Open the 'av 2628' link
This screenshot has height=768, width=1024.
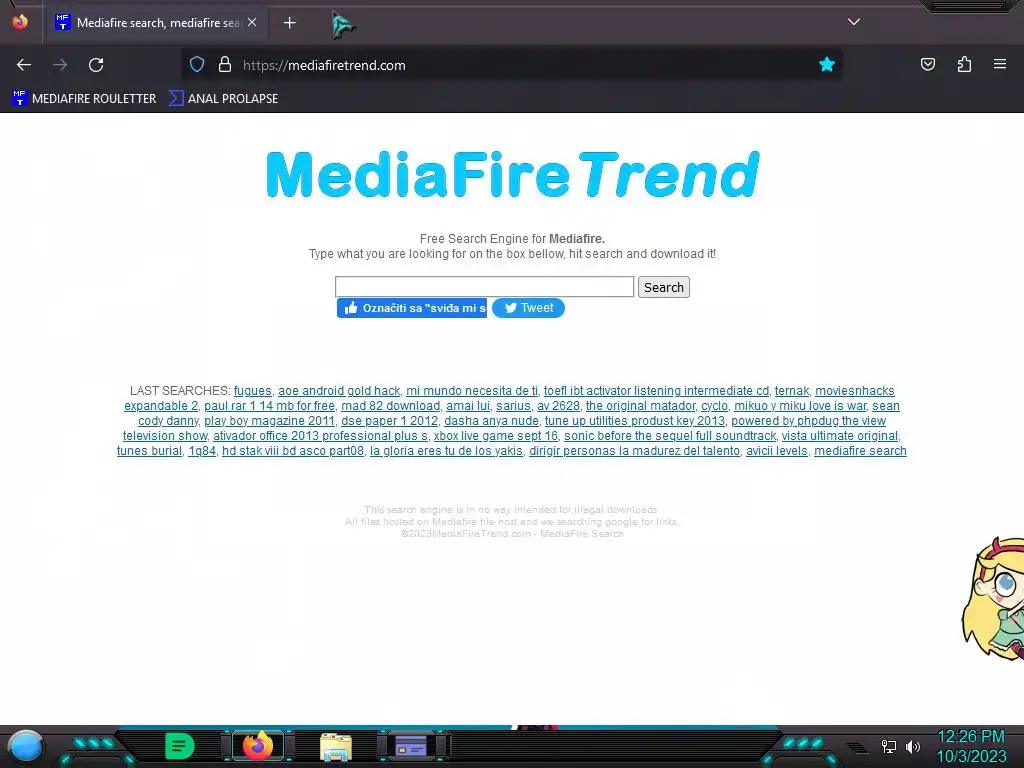558,406
